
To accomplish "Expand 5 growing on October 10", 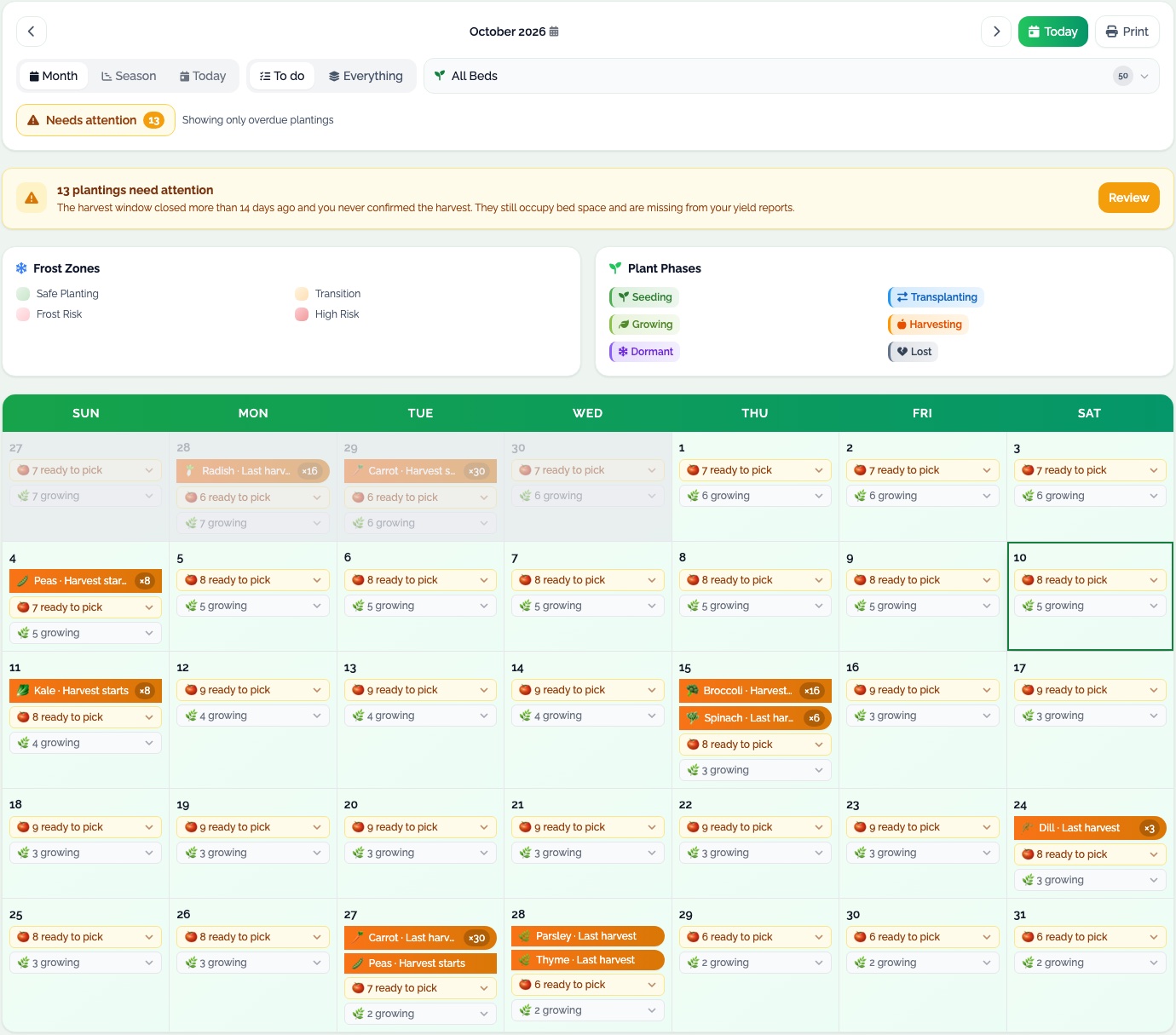I will pos(1090,606).
